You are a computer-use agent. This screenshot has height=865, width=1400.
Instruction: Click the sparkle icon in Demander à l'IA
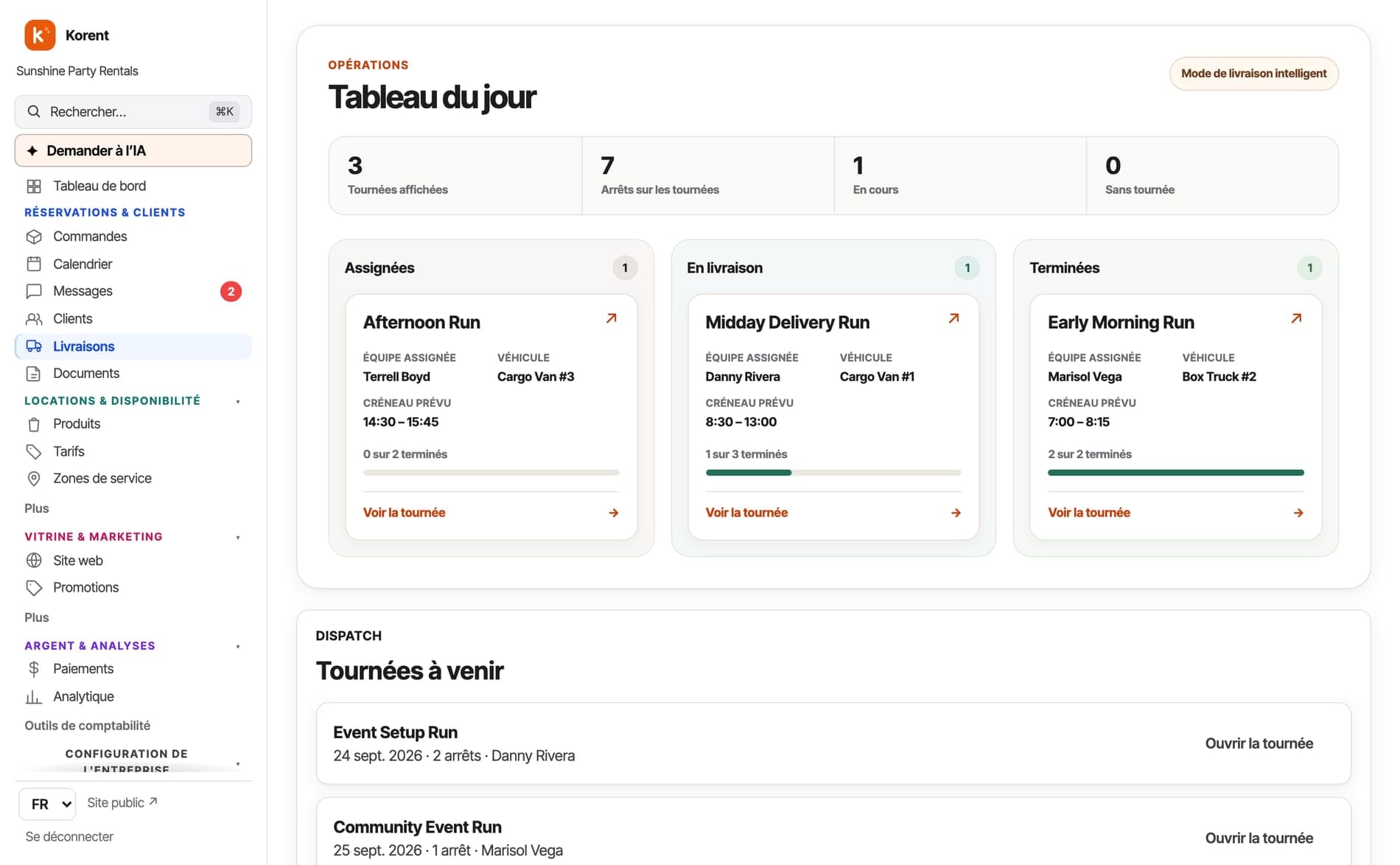(x=32, y=151)
